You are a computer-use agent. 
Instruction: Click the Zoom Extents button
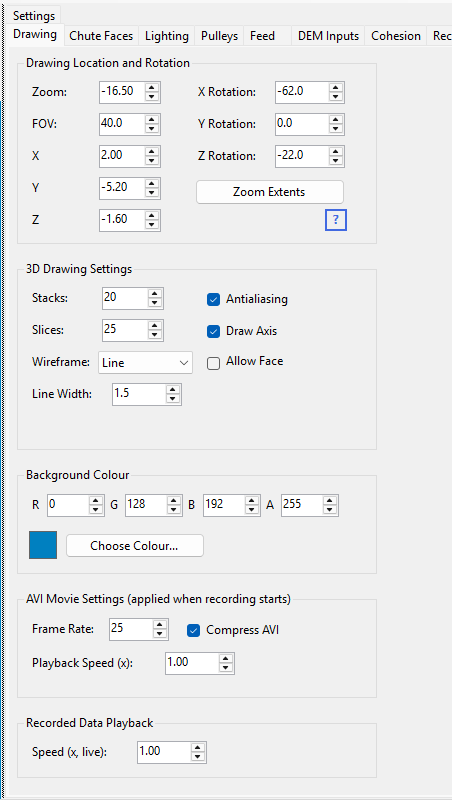(270, 192)
